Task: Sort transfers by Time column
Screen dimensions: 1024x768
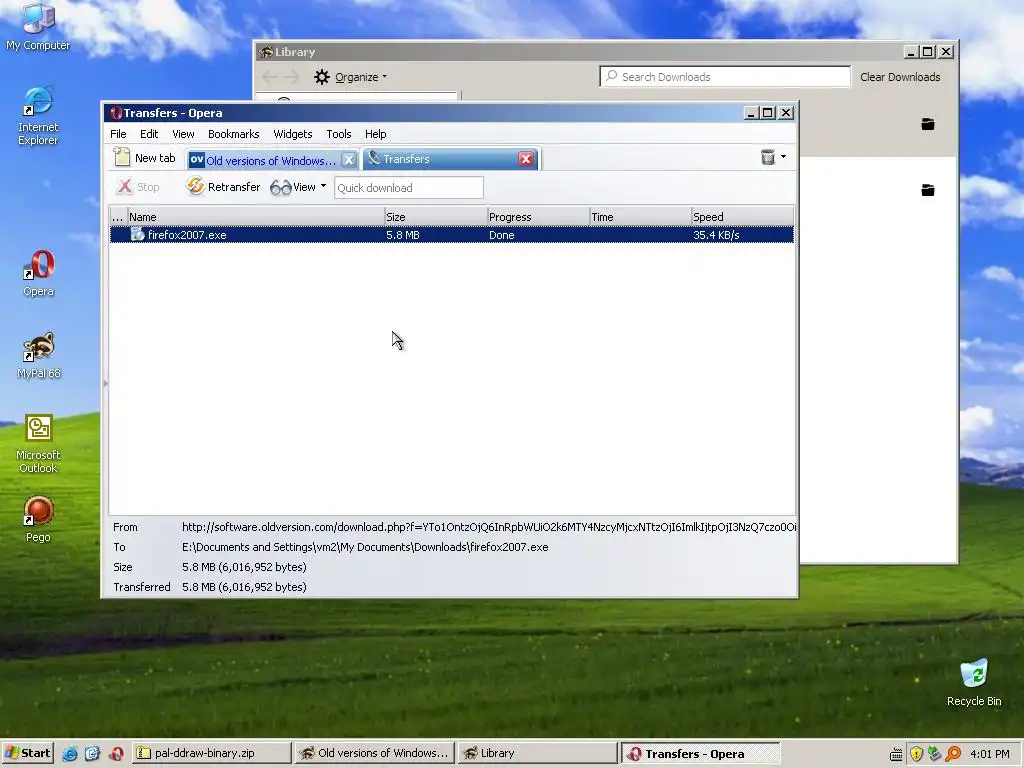Action: click(x=641, y=217)
